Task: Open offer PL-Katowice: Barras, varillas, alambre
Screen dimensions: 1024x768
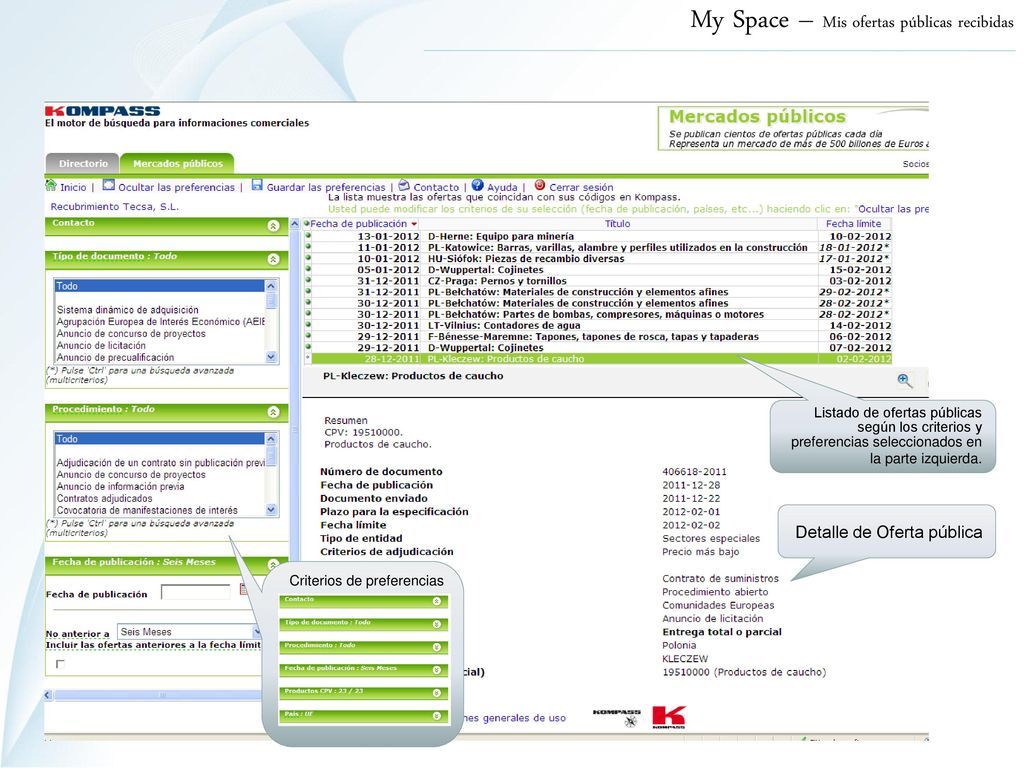Action: (x=618, y=248)
